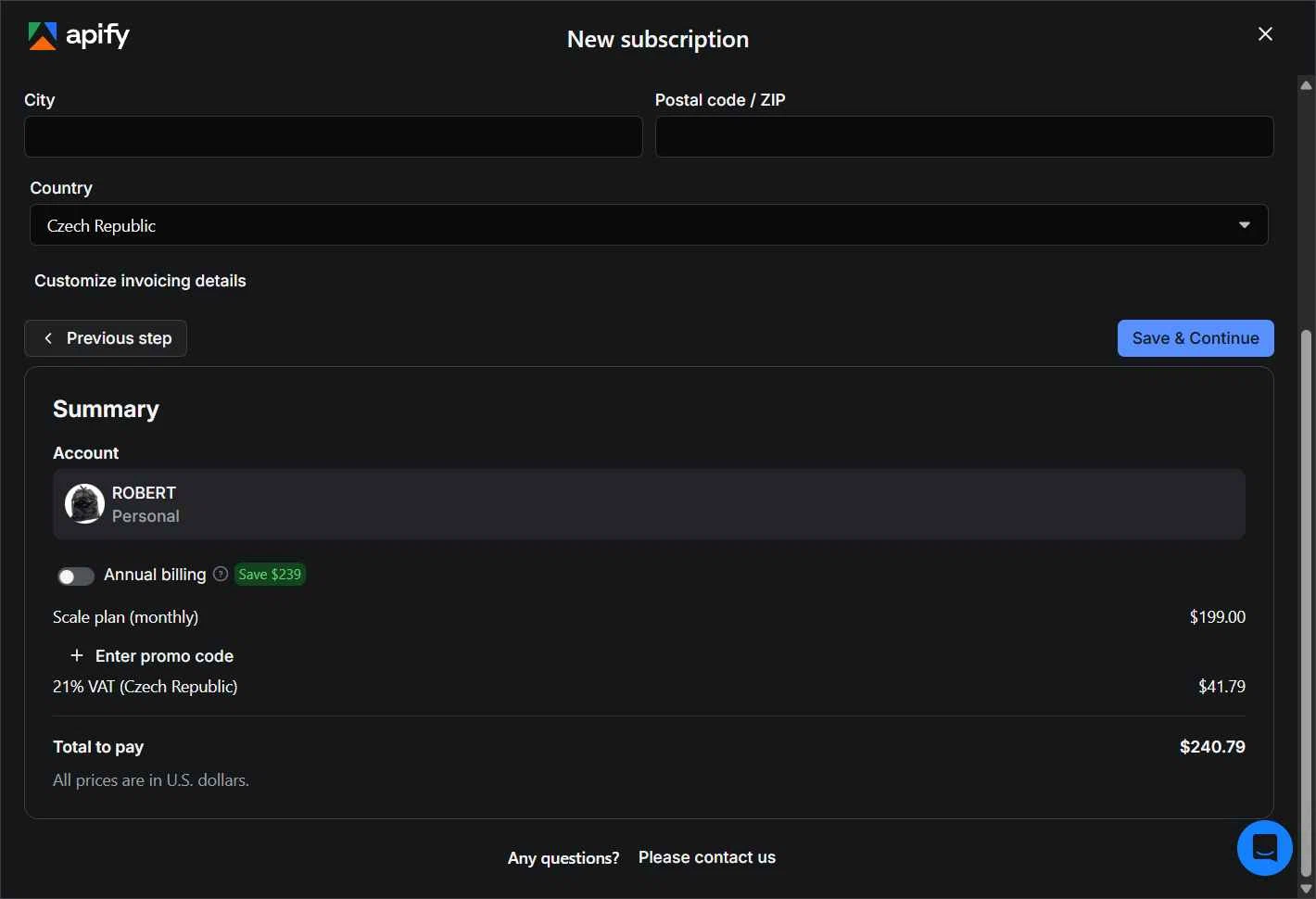Click the Personal account label
The image size is (1316, 899).
click(x=146, y=516)
